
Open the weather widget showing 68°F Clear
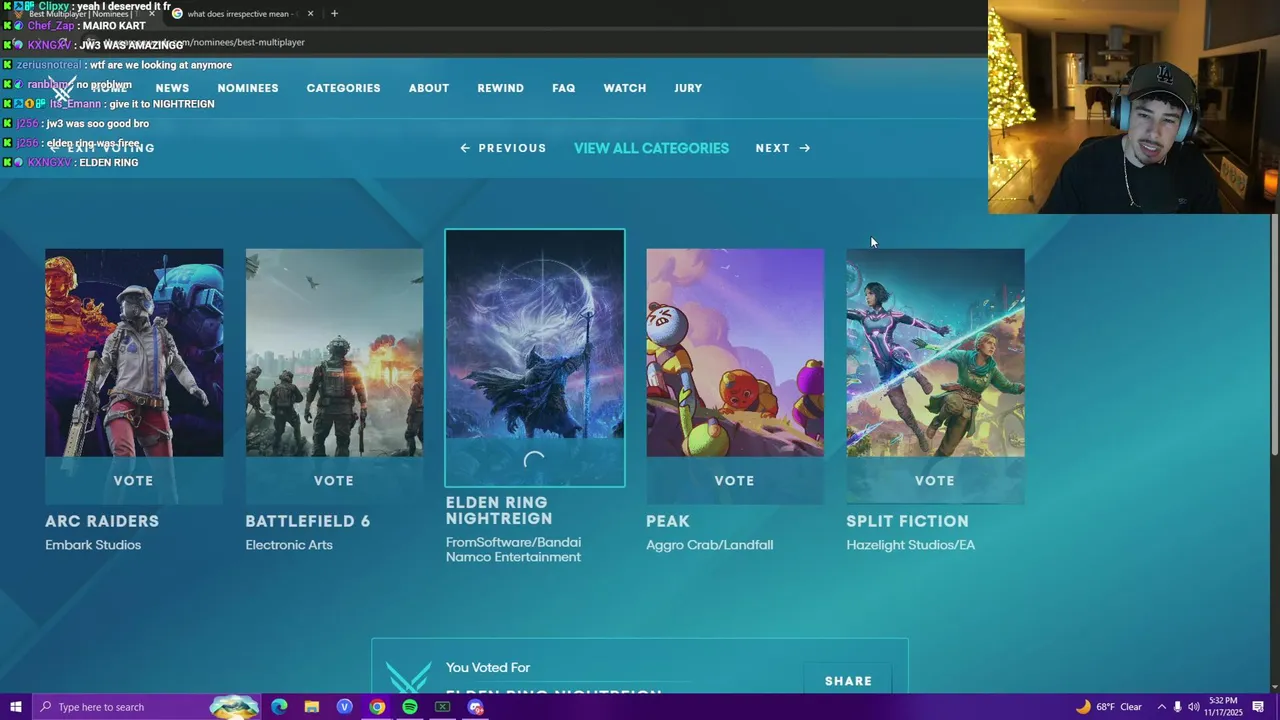pyautogui.click(x=1109, y=707)
